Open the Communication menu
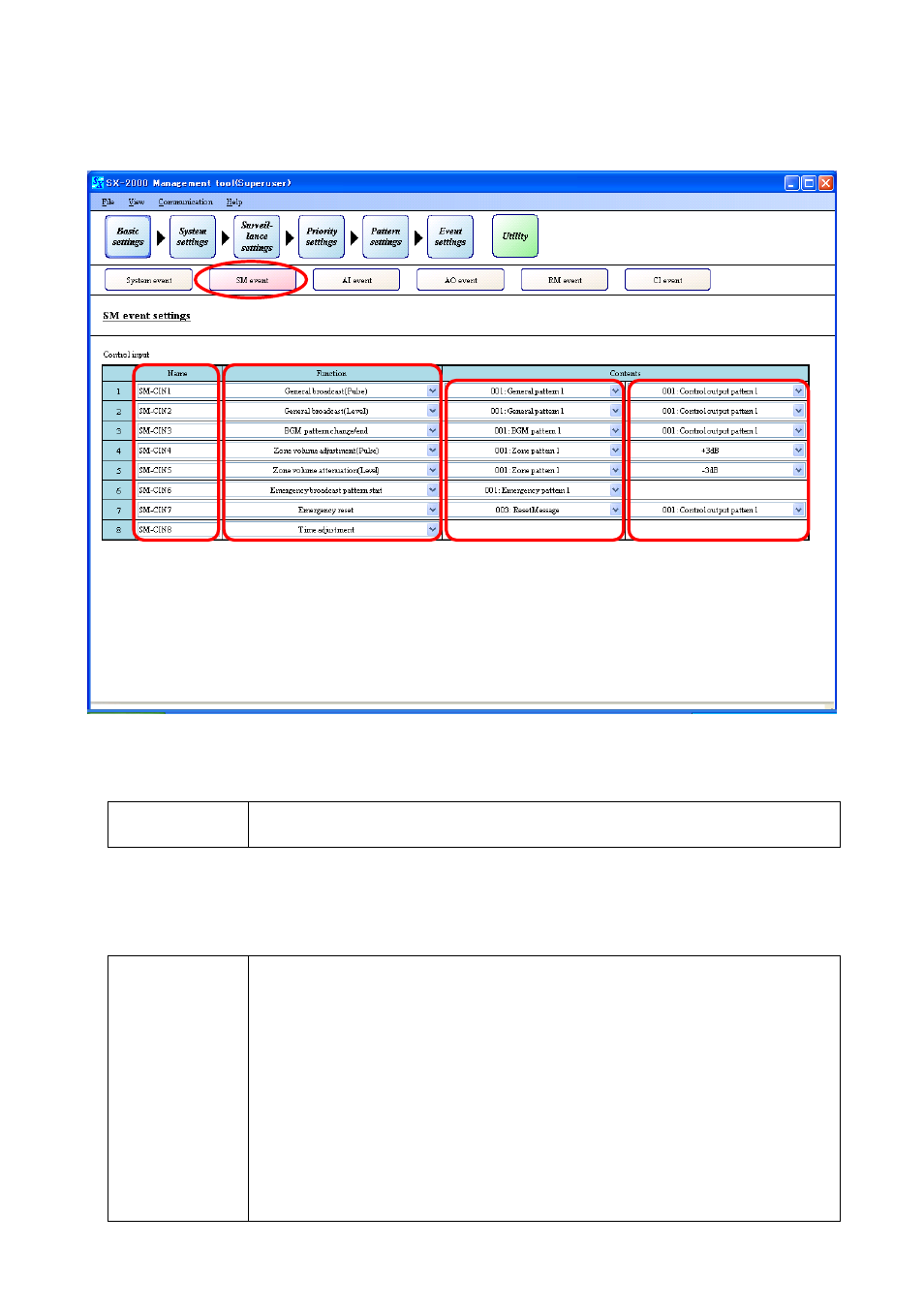Screen dimensions: 924x1308 [185, 202]
